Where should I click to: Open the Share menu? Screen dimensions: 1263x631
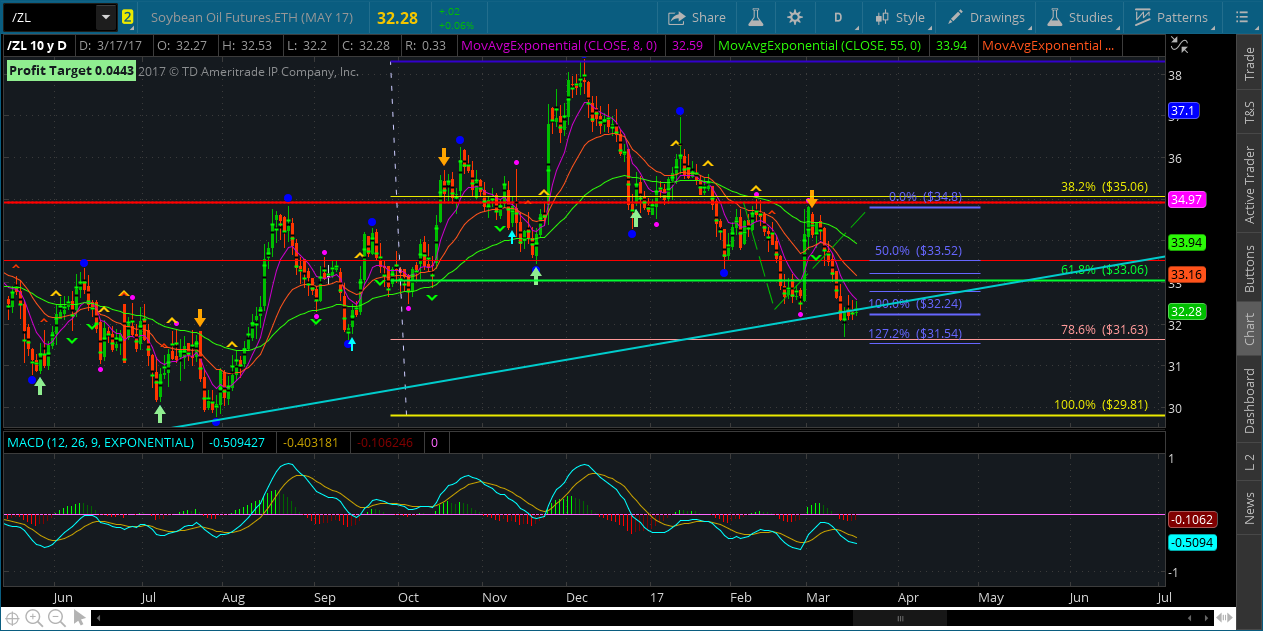click(696, 17)
